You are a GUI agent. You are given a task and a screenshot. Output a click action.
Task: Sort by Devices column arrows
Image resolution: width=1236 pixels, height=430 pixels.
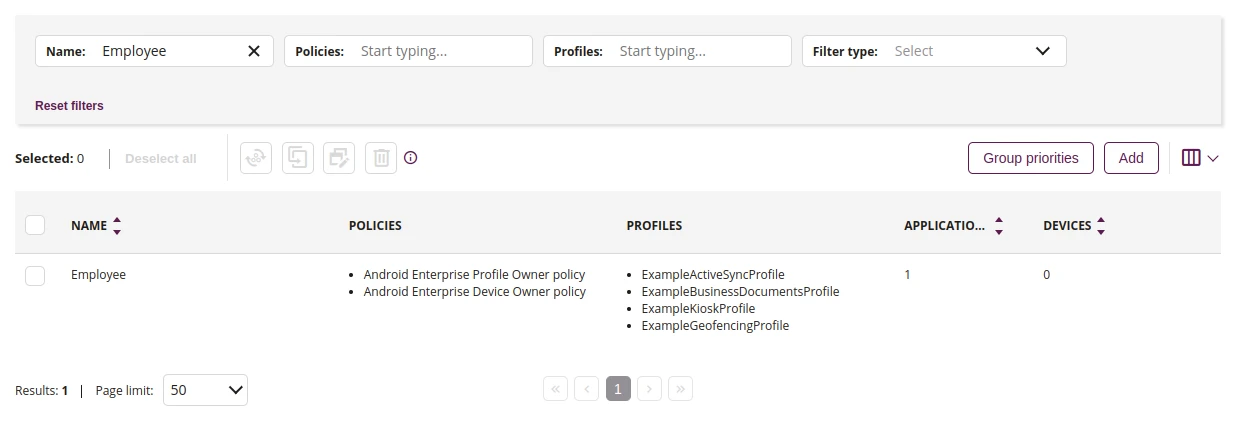[x=1101, y=226]
